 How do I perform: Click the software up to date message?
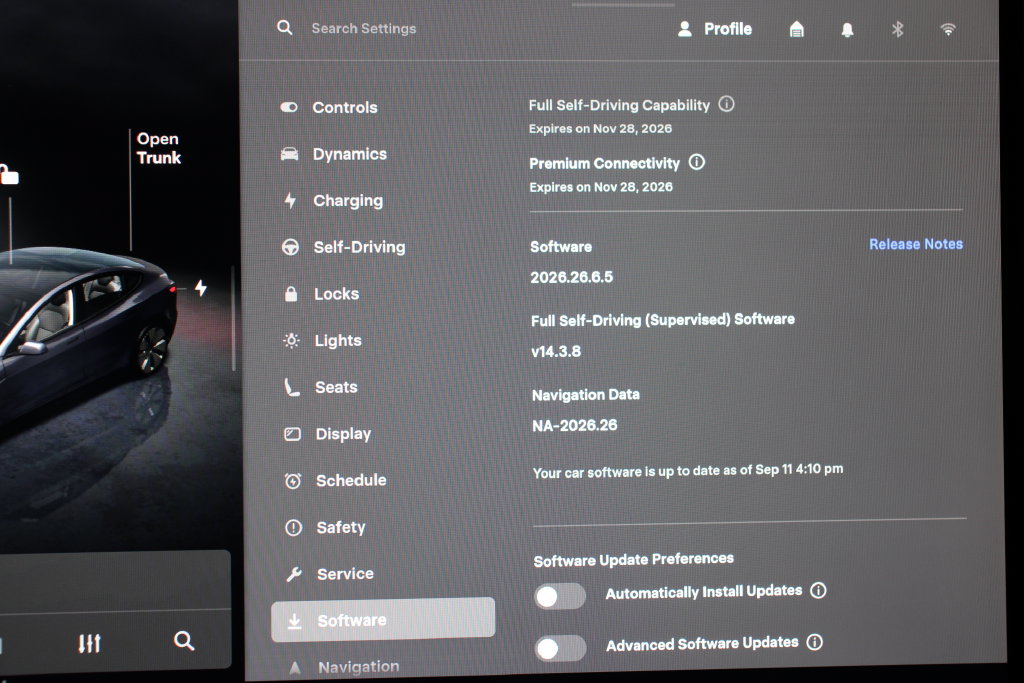(x=688, y=471)
